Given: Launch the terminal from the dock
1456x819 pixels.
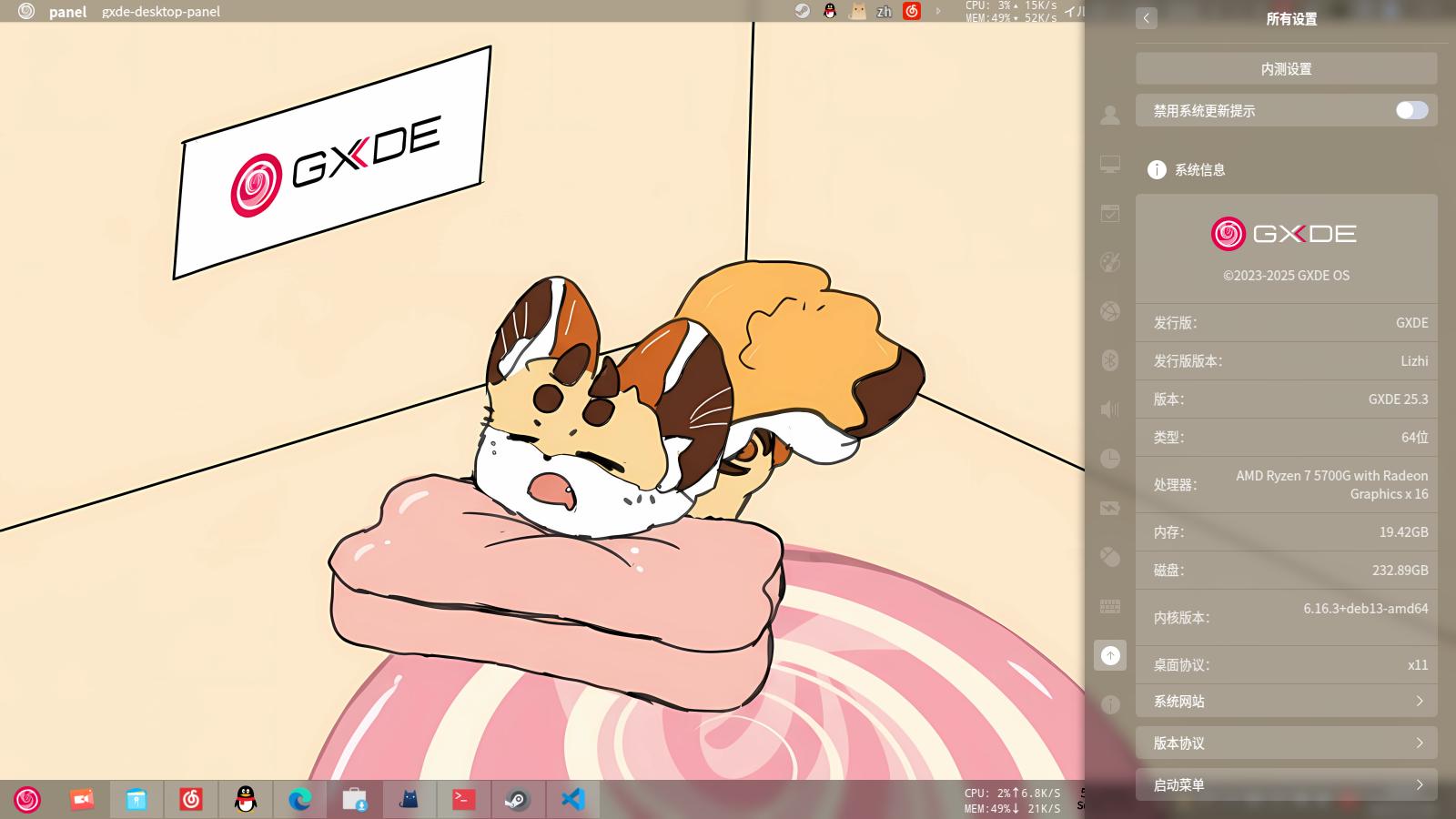Looking at the screenshot, I should pyautogui.click(x=464, y=799).
